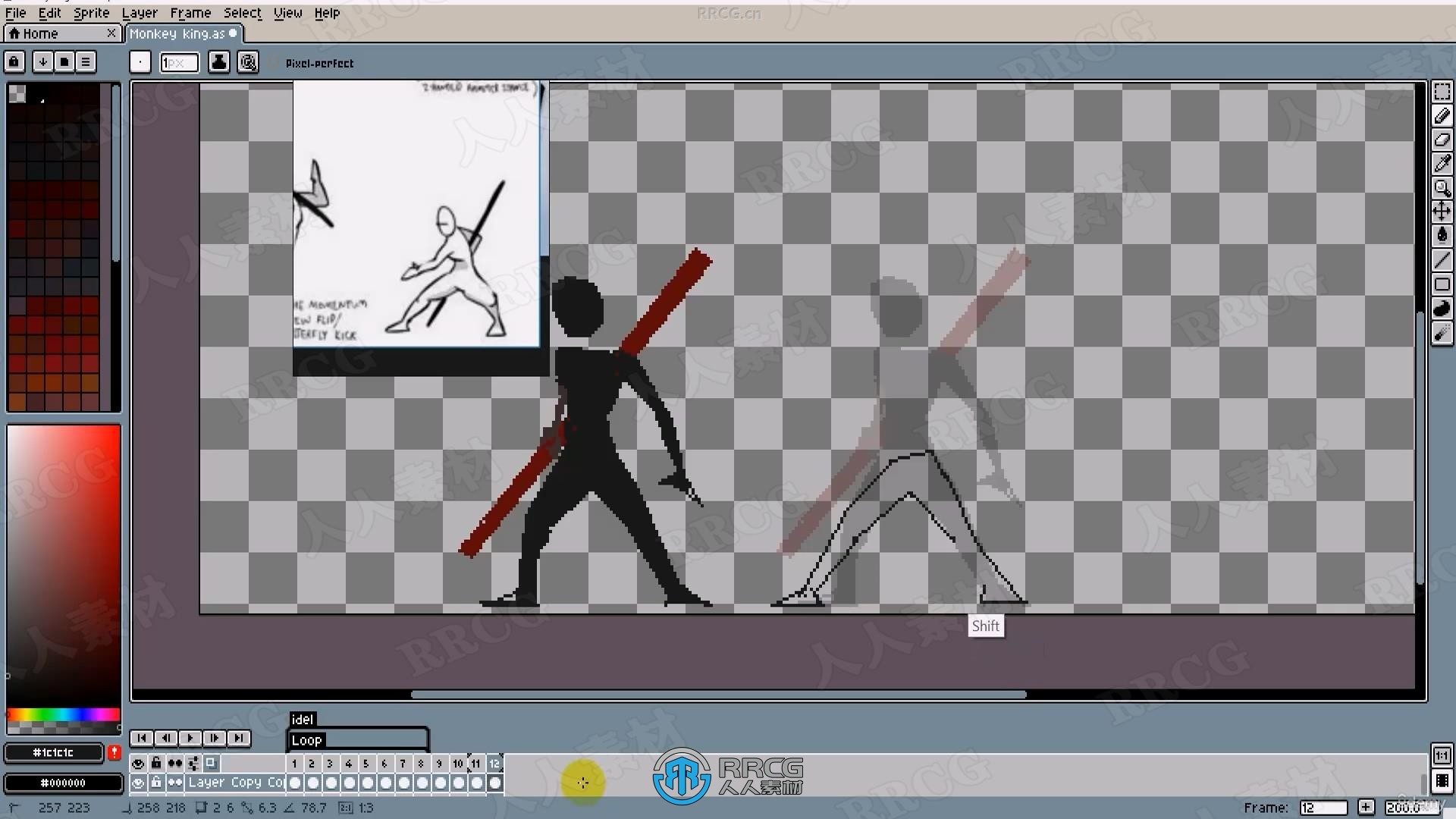Select the Move tool

(x=1442, y=212)
